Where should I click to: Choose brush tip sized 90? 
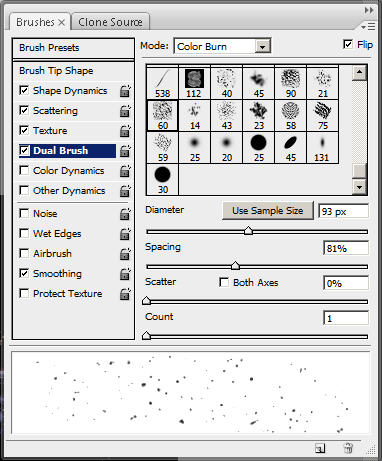(290, 83)
